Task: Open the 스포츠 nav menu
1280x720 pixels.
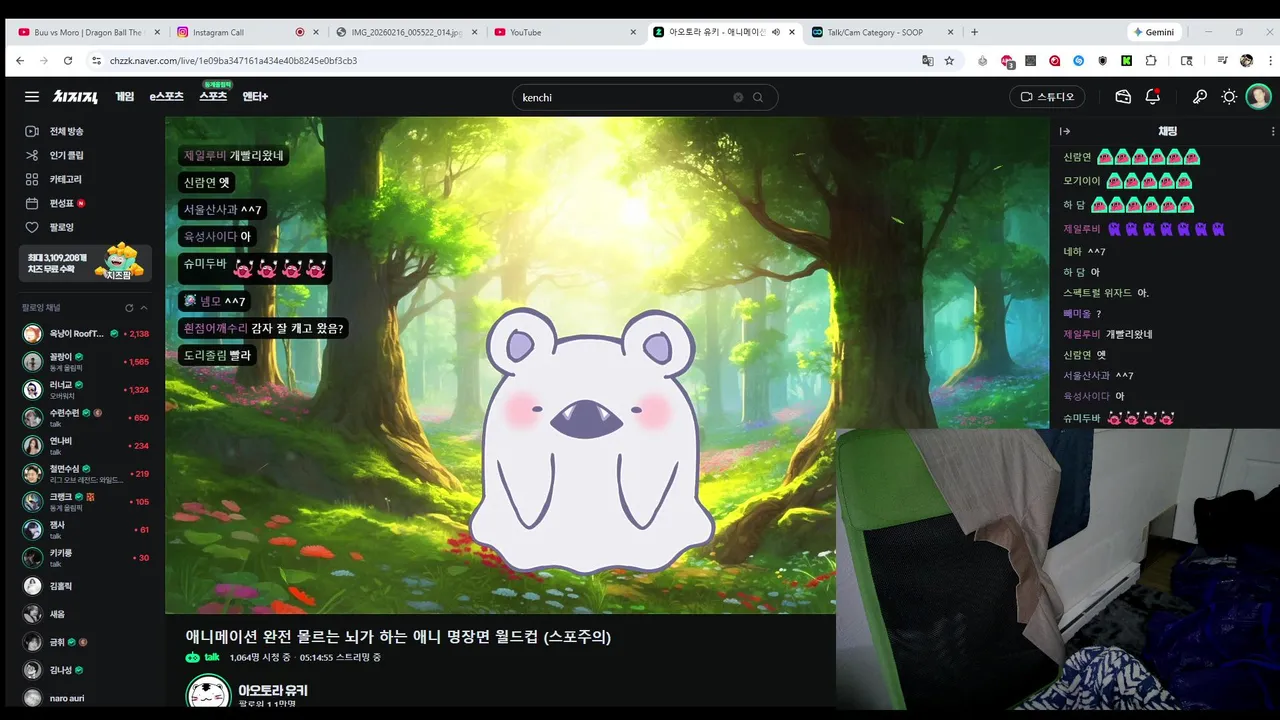Action: click(213, 97)
